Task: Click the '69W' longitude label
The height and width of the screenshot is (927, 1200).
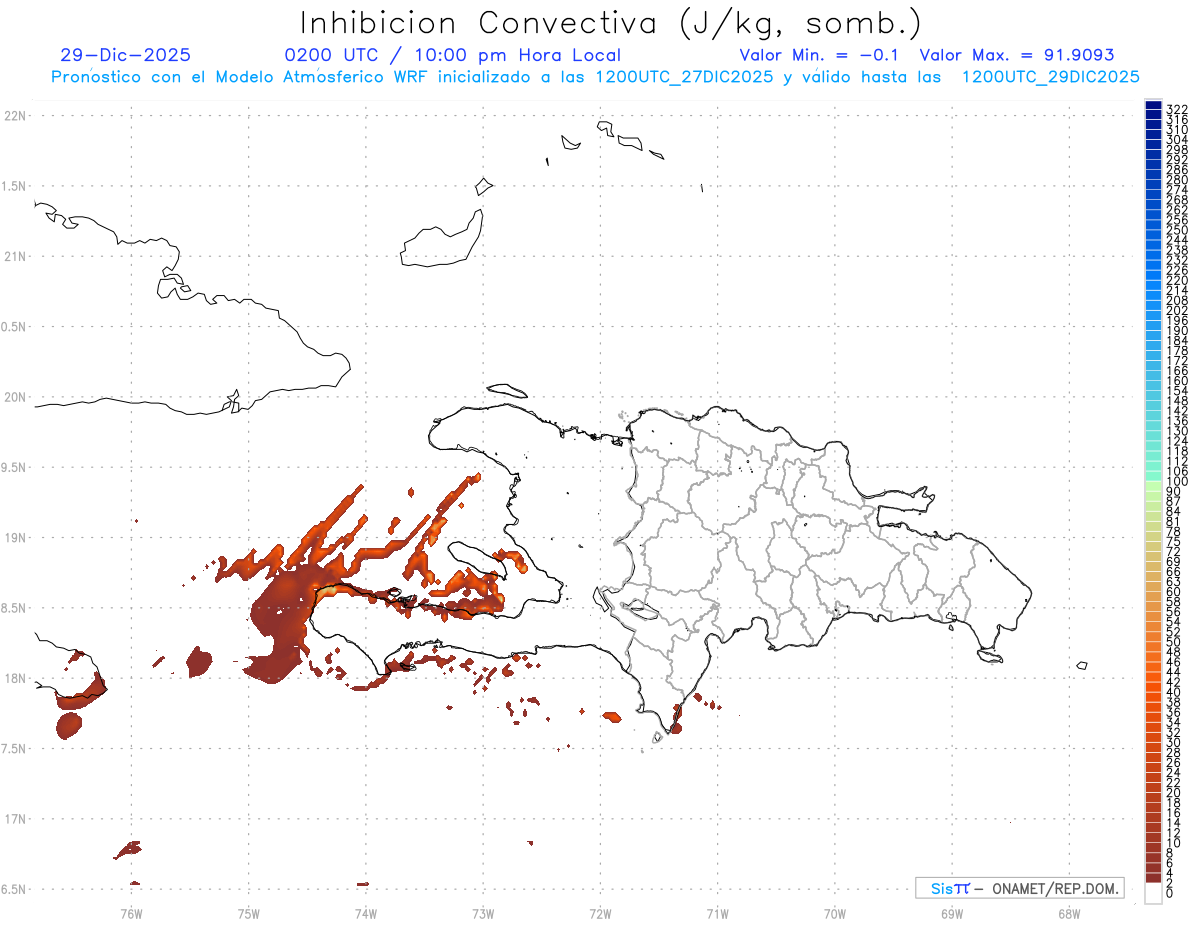Action: coord(951,912)
